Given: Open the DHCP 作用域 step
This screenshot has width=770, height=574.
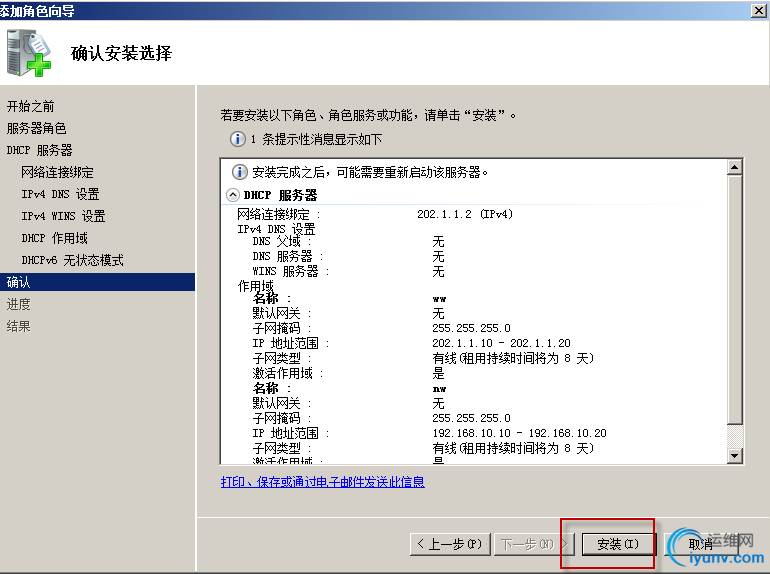Looking at the screenshot, I should 54,238.
